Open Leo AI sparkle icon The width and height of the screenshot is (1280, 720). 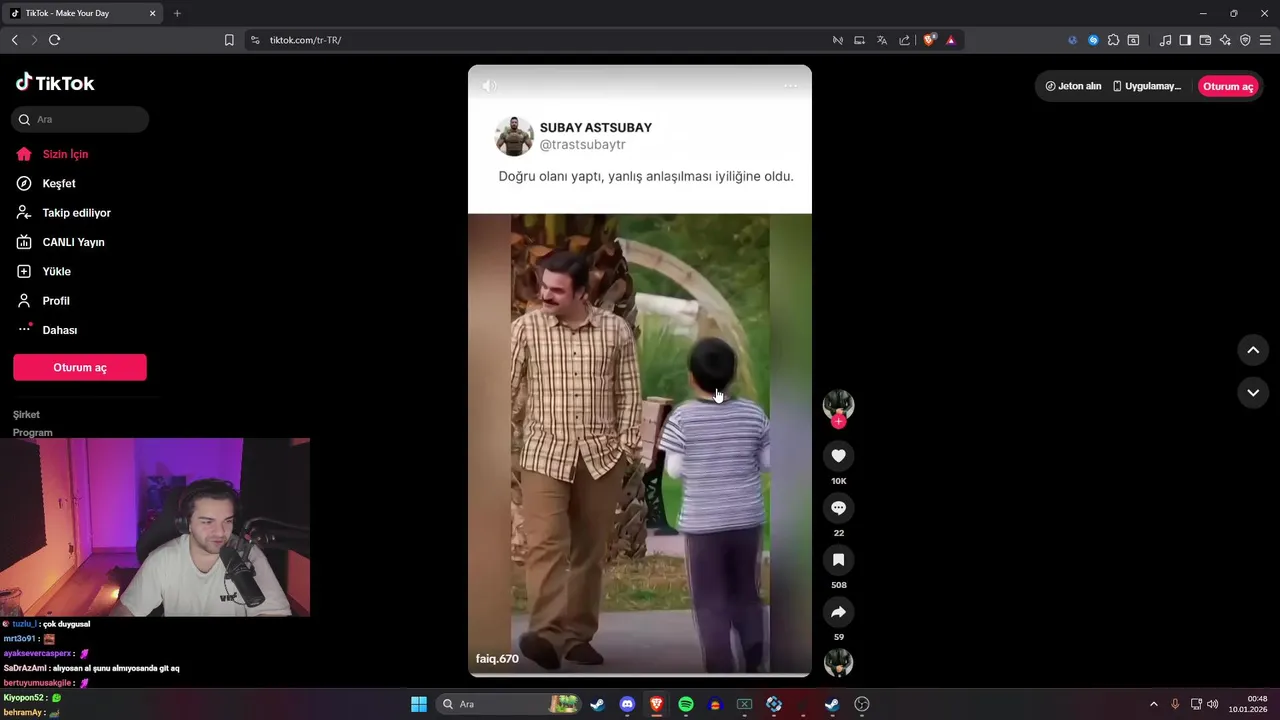pos(1225,40)
